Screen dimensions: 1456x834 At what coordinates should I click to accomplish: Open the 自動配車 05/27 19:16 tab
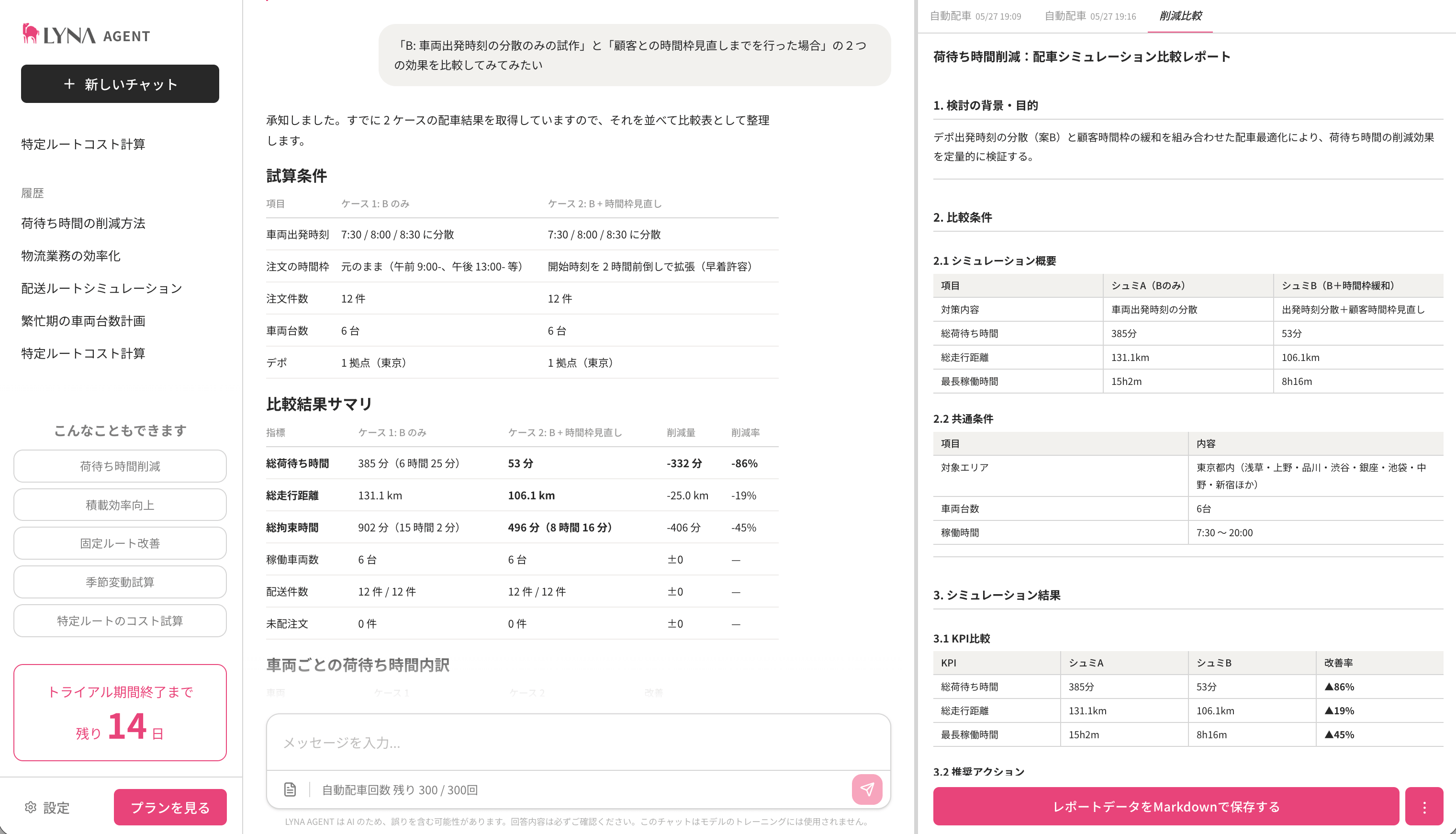pyautogui.click(x=1090, y=16)
